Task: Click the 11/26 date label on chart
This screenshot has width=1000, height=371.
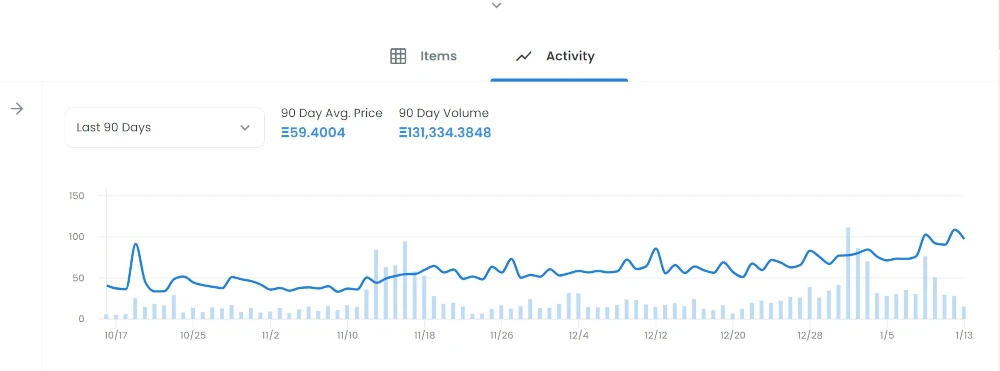Action: click(501, 335)
